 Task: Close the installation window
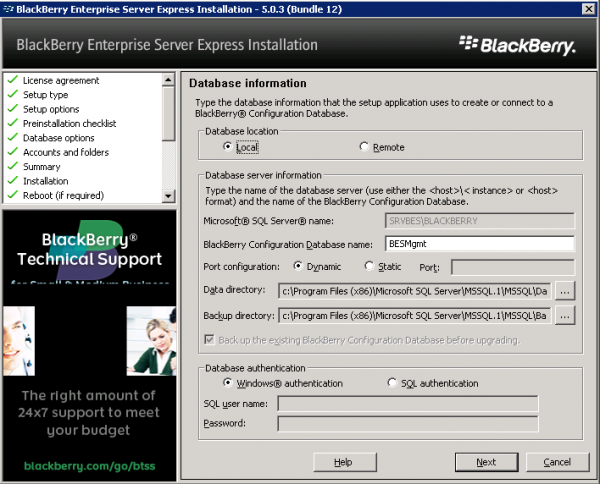pyautogui.click(x=588, y=9)
